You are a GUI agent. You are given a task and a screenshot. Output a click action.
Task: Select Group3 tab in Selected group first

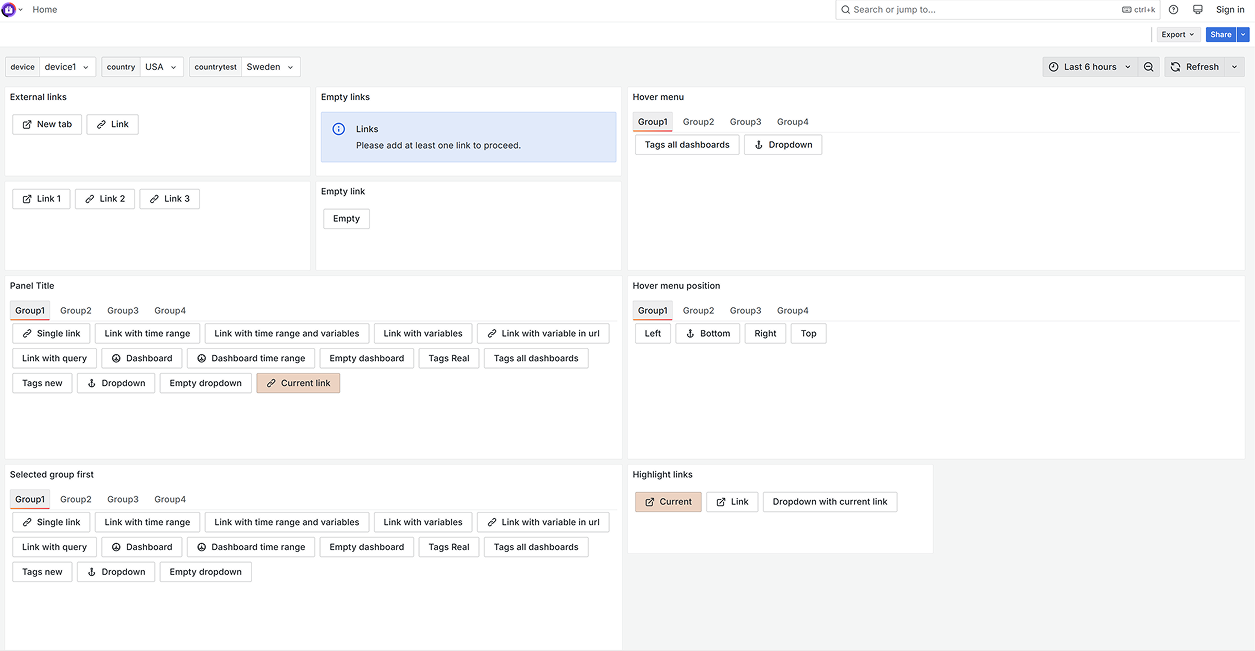(123, 500)
